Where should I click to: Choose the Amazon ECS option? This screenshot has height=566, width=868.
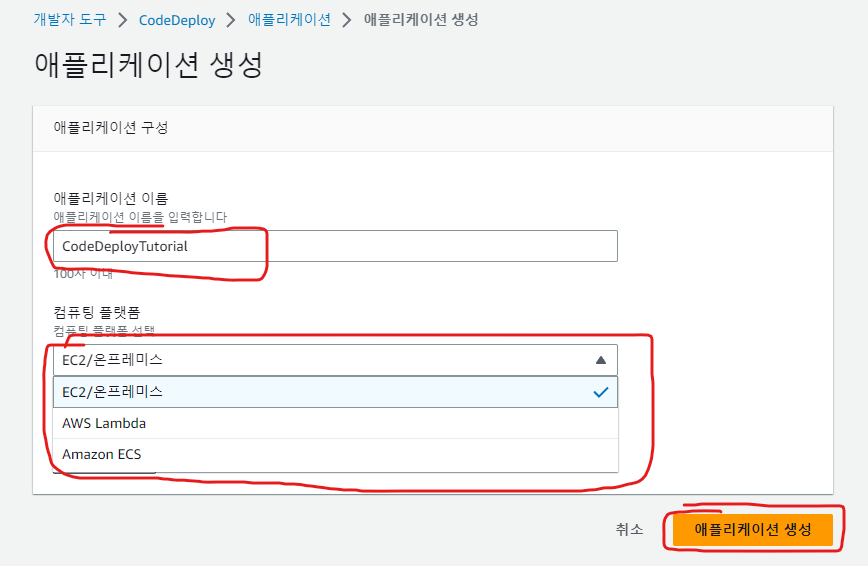tap(335, 454)
